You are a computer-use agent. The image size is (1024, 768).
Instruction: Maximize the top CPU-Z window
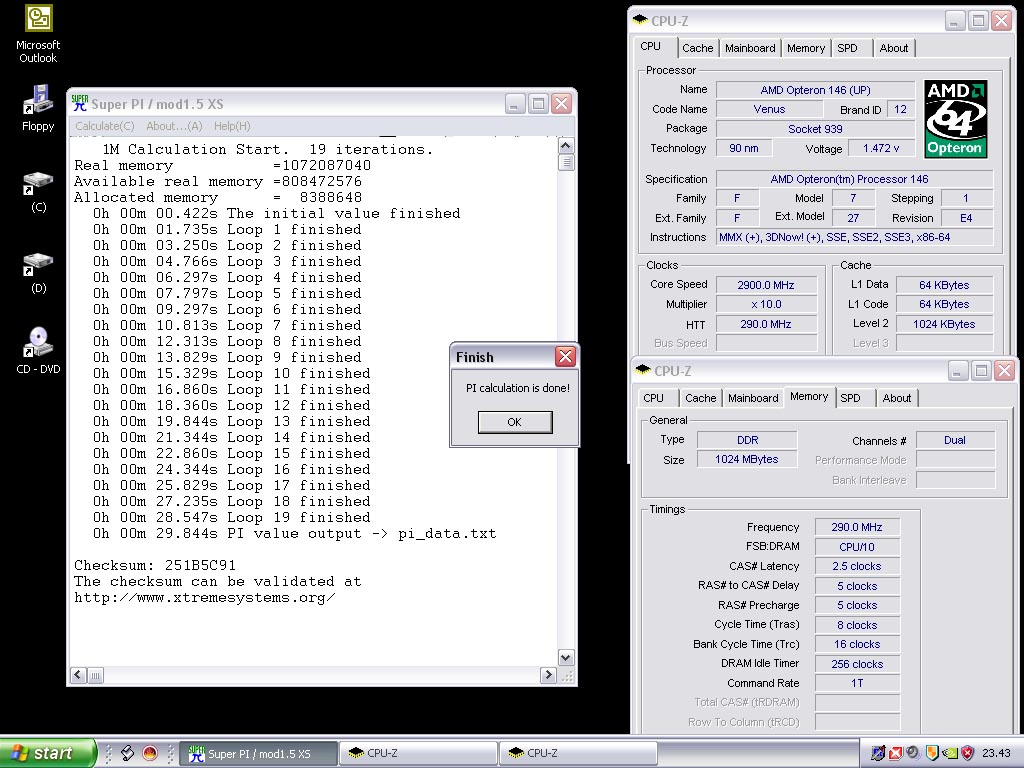pos(978,21)
